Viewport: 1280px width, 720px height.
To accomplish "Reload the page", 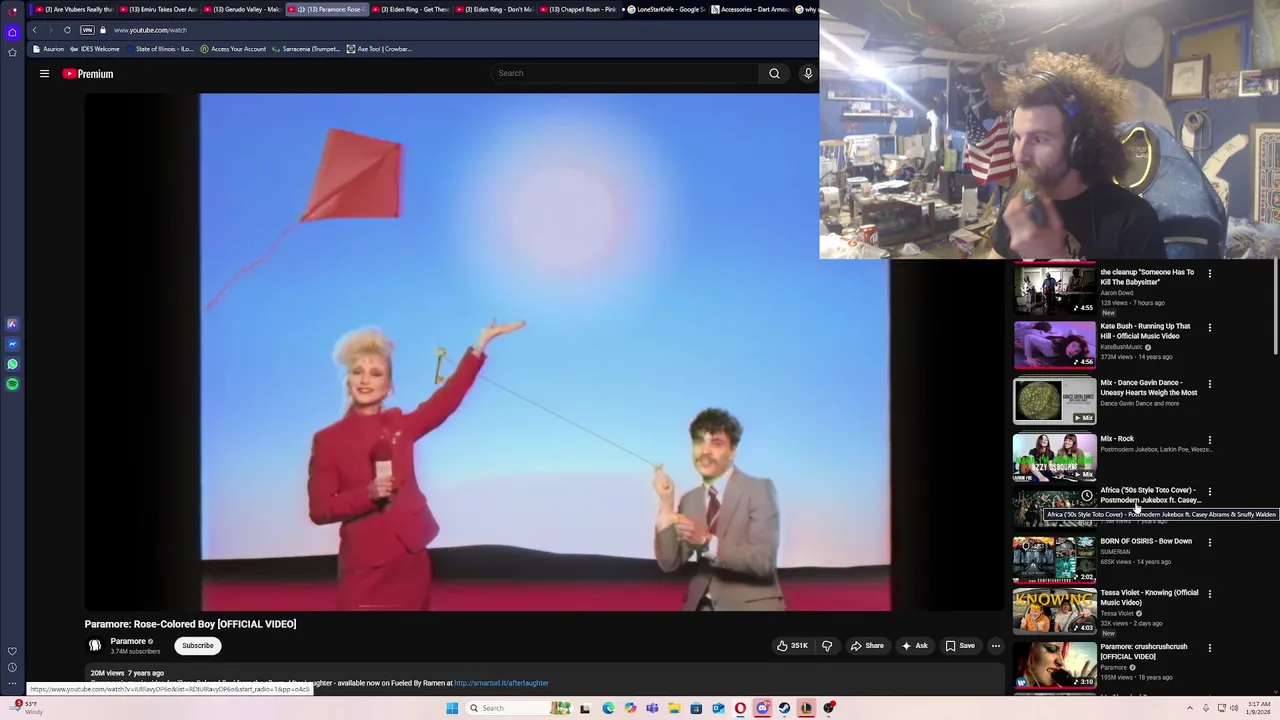I will click(67, 30).
